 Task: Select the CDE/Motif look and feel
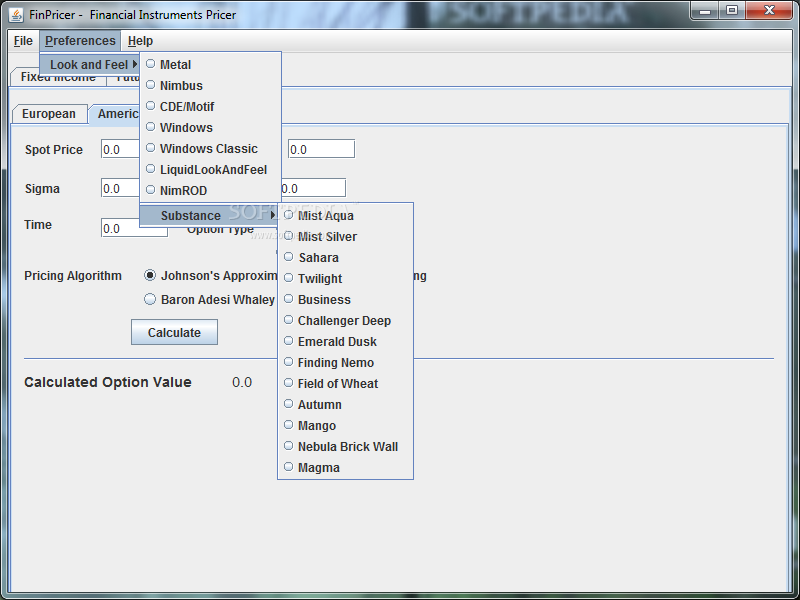point(210,107)
